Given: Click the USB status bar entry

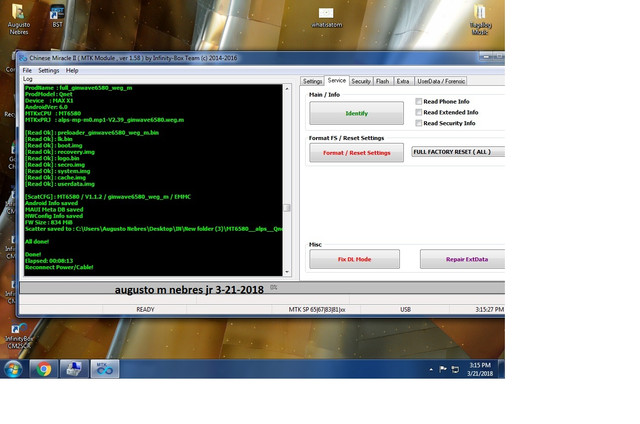Looking at the screenshot, I should click(405, 309).
